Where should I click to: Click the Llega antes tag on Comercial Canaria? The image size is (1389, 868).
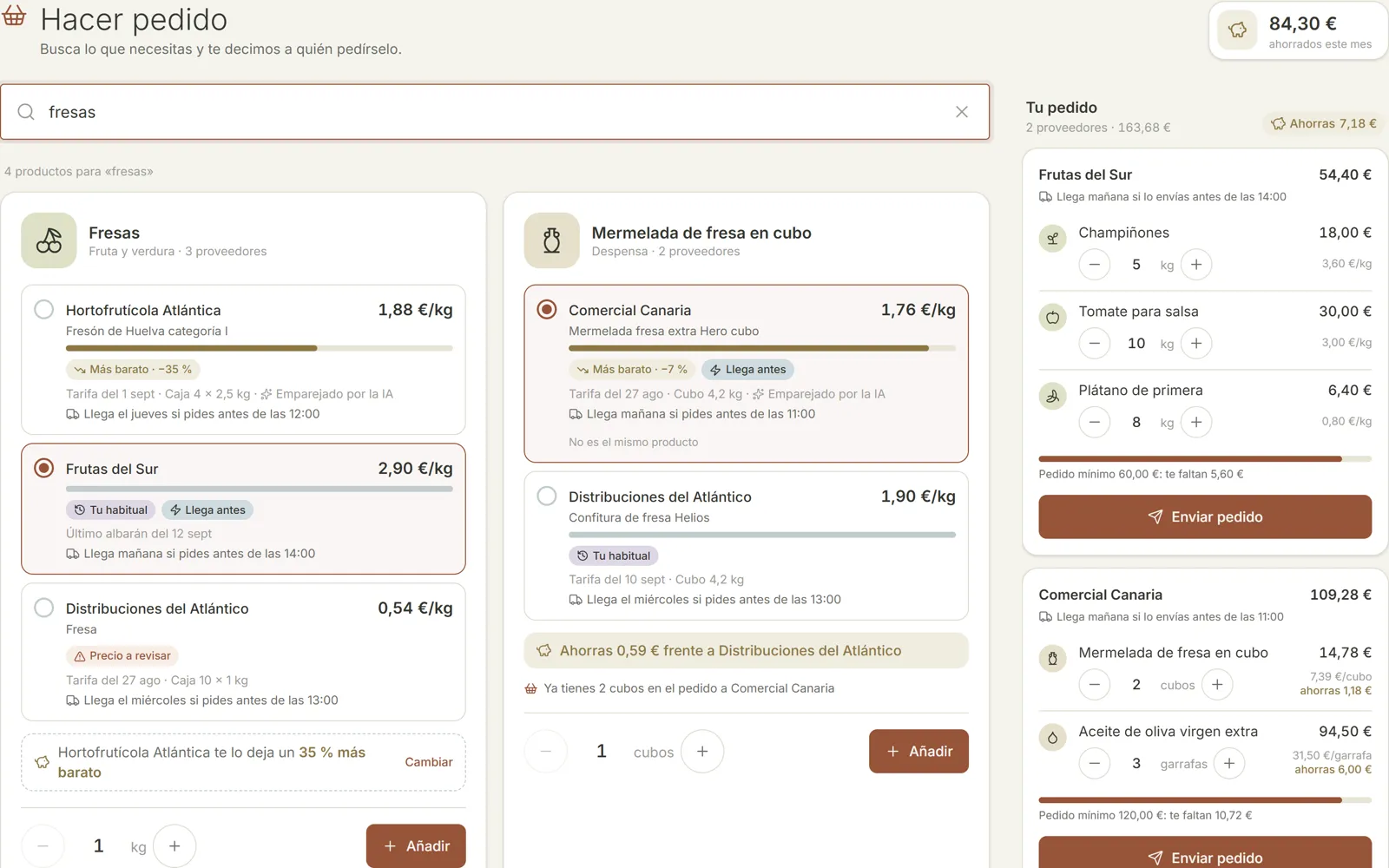click(x=747, y=370)
